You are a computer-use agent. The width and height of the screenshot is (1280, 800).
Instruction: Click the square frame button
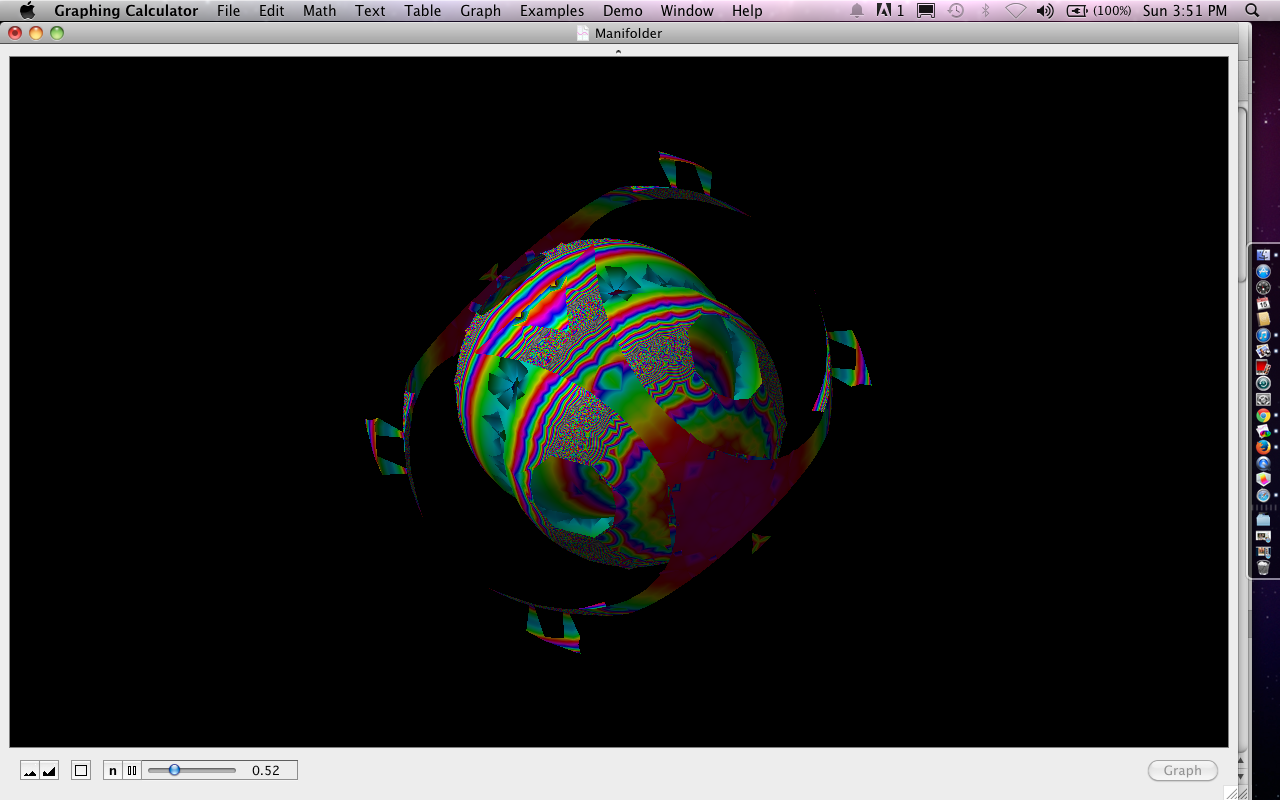[82, 770]
